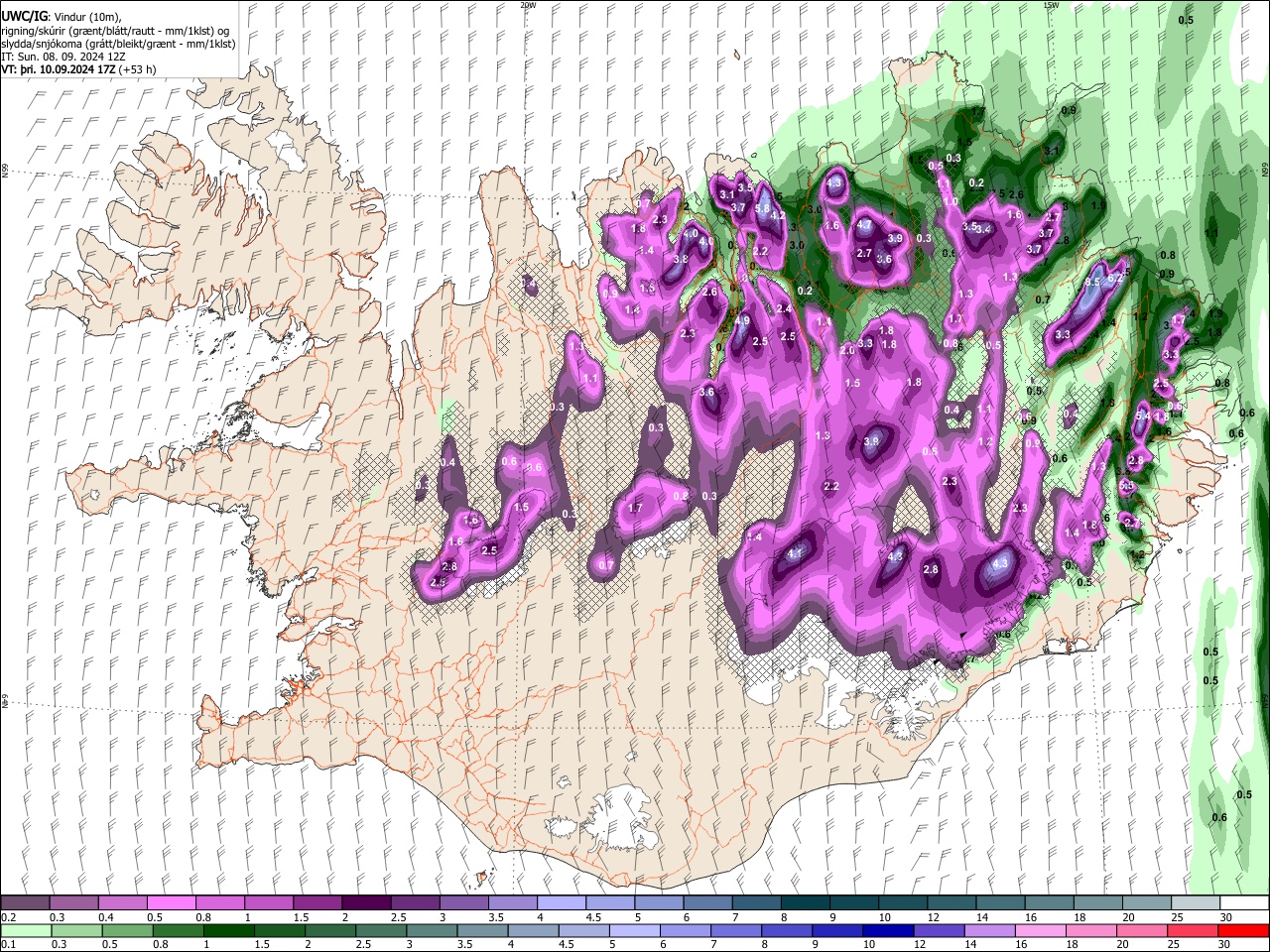The height and width of the screenshot is (952, 1270).
Task: Click the '4.9' precipitation value on the map
Action: [742, 320]
